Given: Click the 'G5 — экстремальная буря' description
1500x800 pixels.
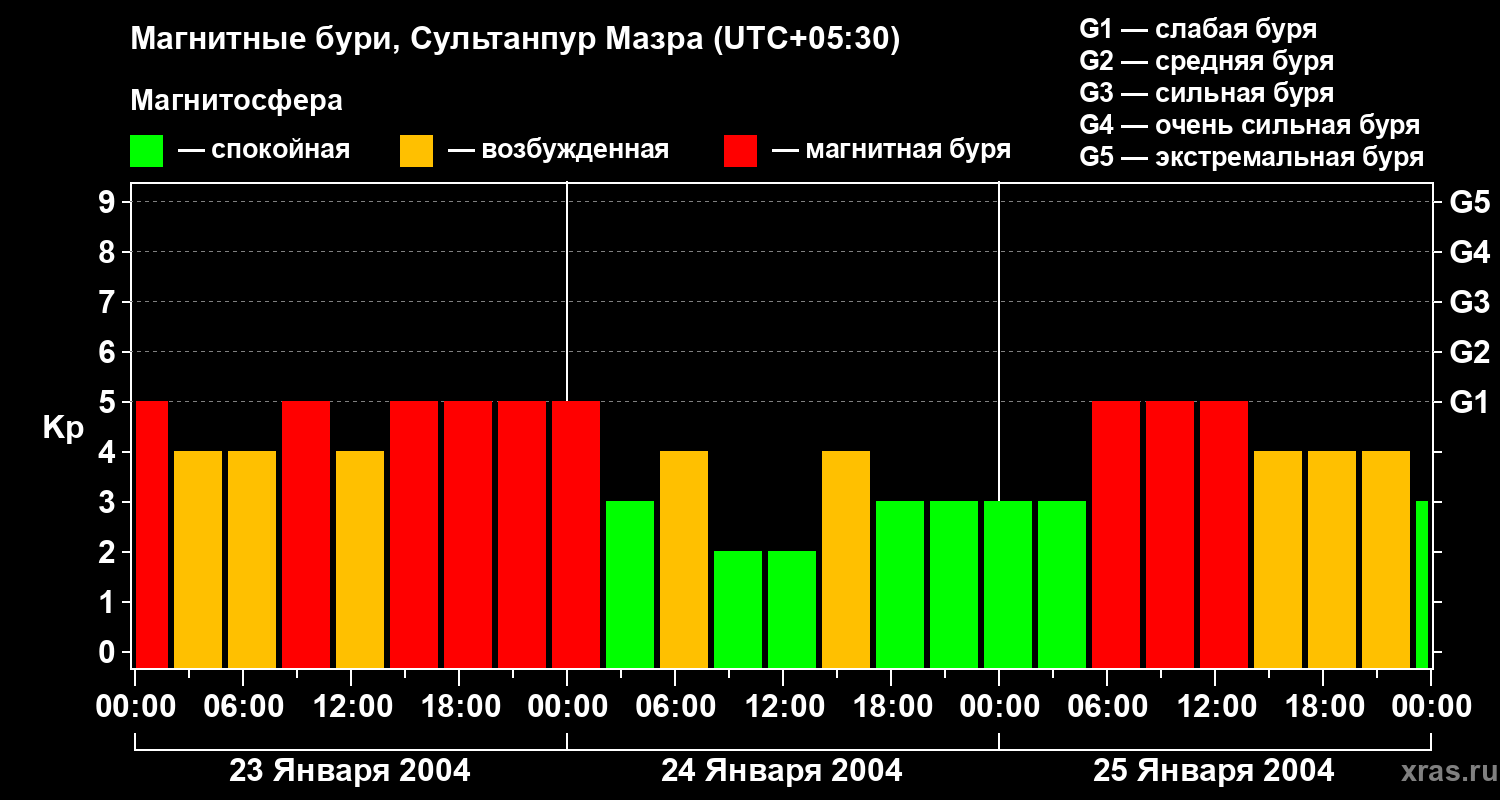Looking at the screenshot, I should (x=1252, y=157).
